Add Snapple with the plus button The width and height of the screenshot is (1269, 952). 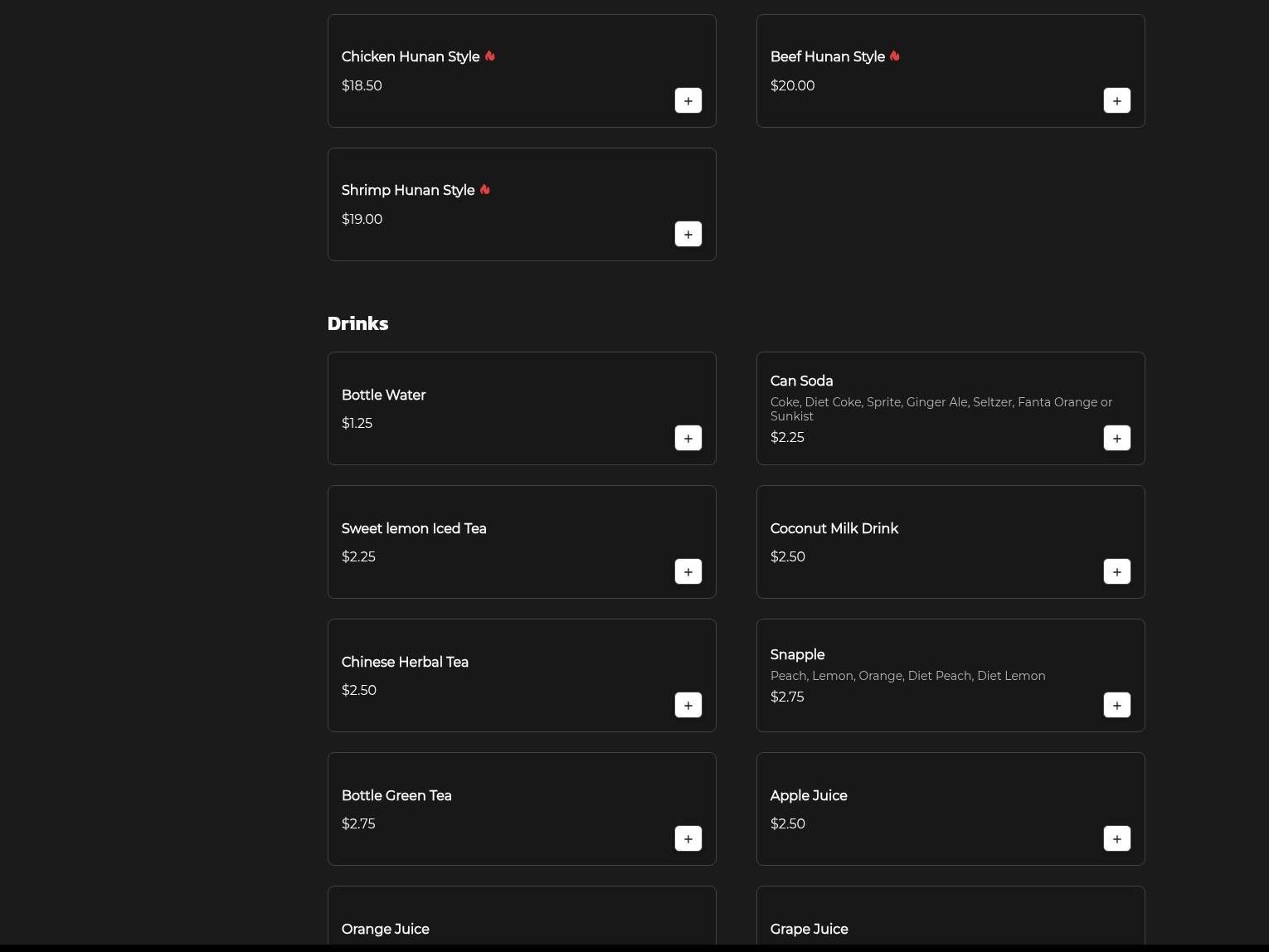coord(1116,705)
